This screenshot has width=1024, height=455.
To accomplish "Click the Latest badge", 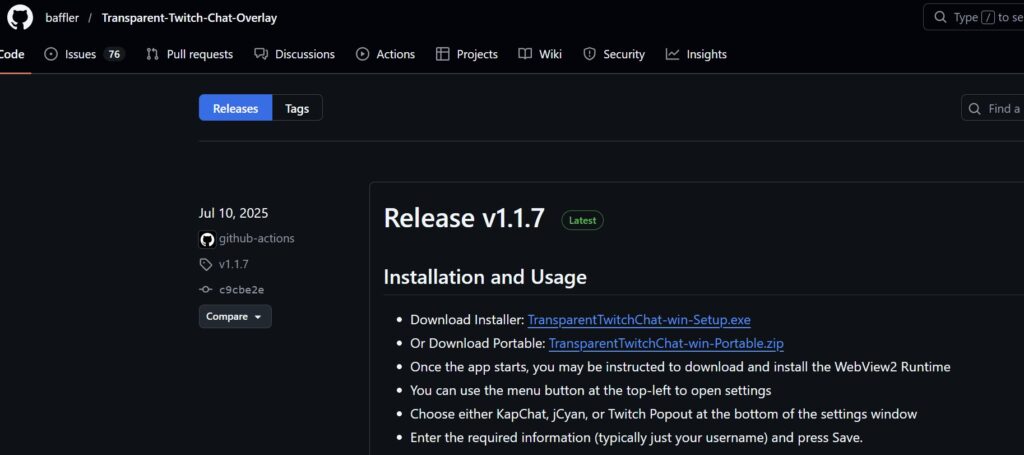I will click(583, 221).
